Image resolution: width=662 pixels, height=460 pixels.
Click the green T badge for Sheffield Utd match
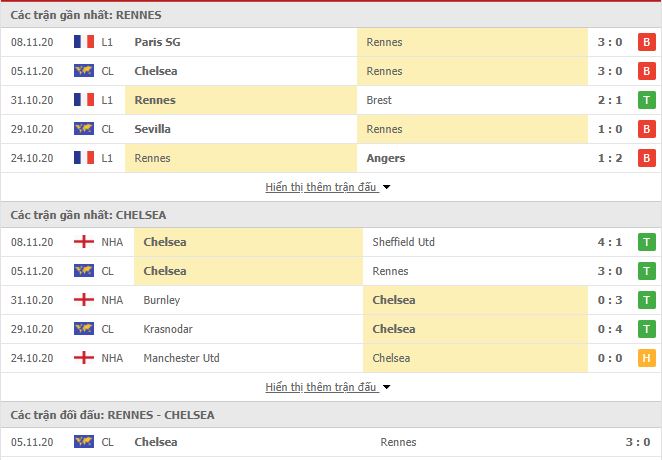click(646, 242)
